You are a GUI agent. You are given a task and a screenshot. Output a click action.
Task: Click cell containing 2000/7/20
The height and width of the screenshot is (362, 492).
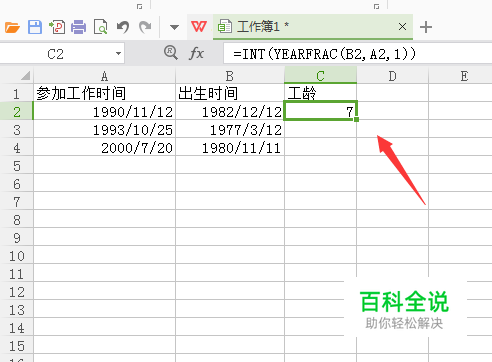click(x=104, y=147)
